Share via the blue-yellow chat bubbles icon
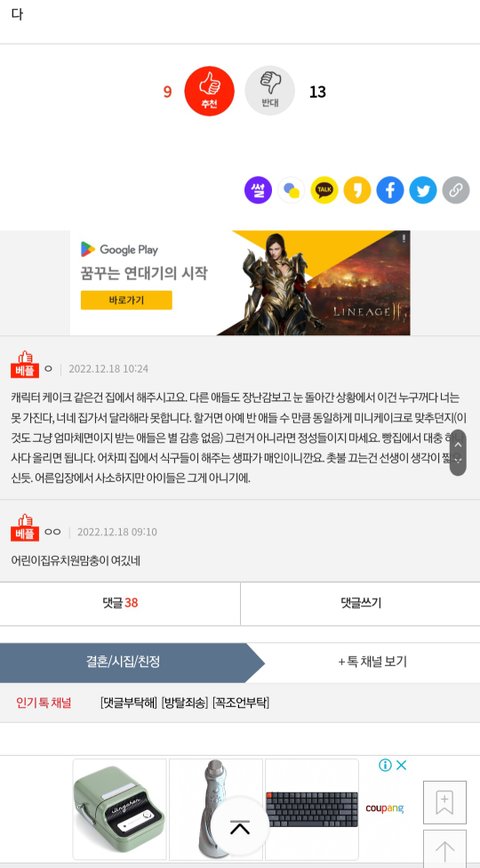This screenshot has height=868, width=480. [291, 190]
